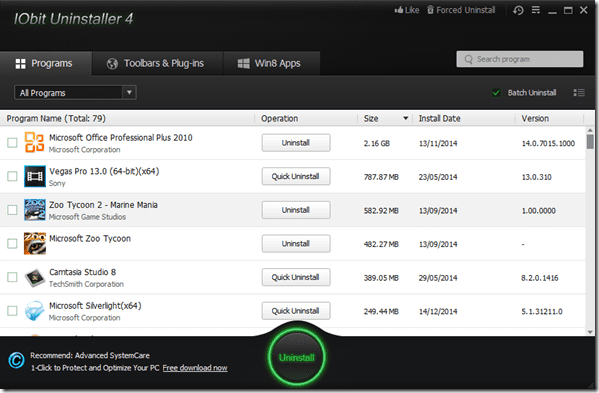Viewport: 599px width, 393px height.
Task: Open the options menu lines icon
Action: 536,10
